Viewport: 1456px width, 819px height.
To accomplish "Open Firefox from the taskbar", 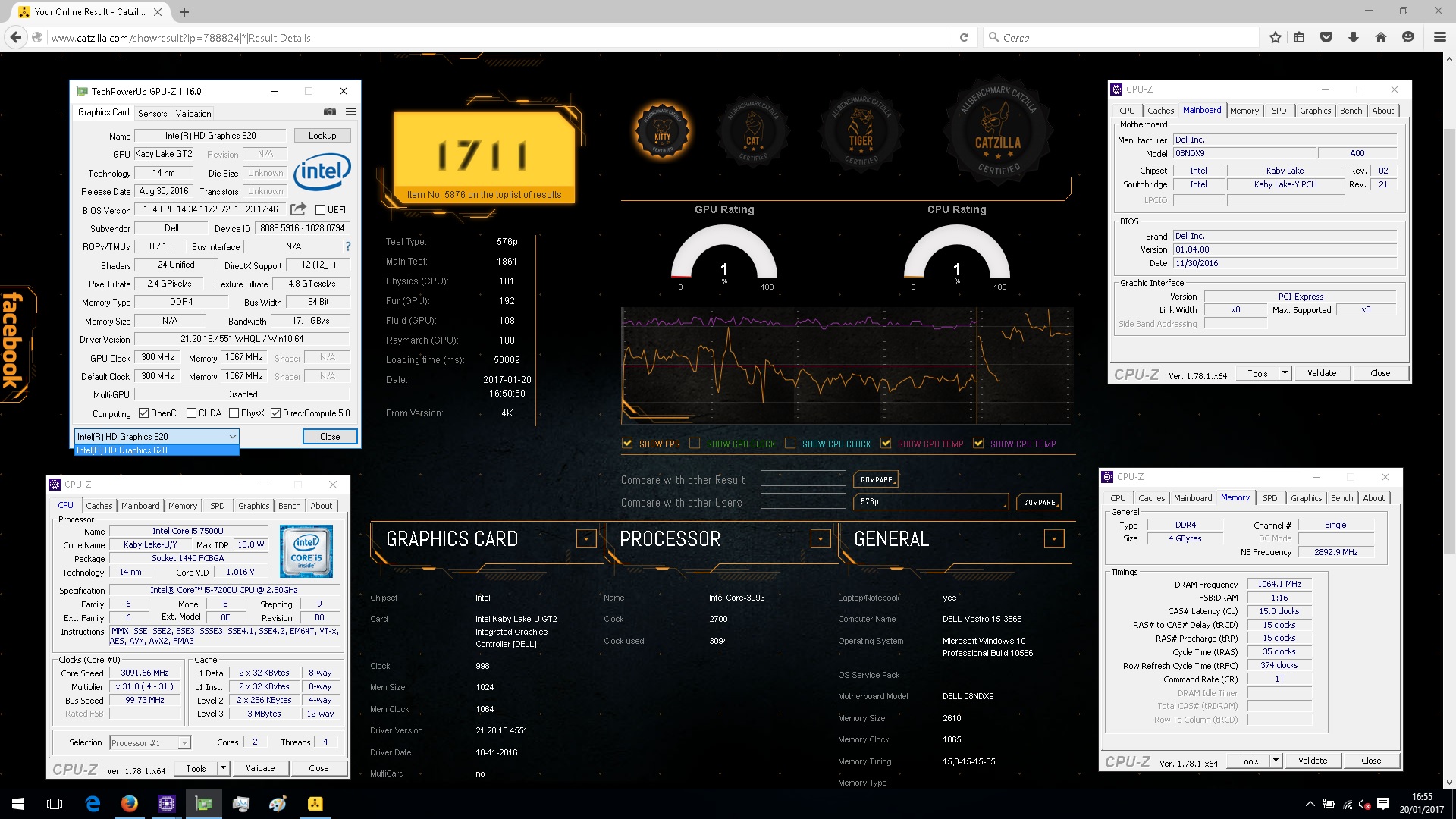I will tap(130, 804).
